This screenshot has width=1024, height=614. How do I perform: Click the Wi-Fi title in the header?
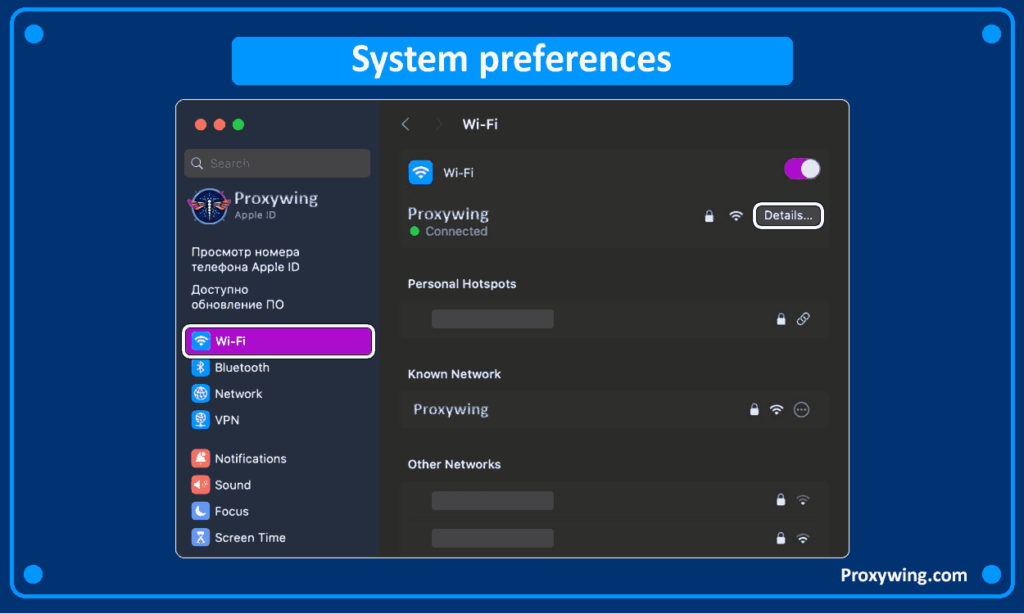pyautogui.click(x=480, y=124)
